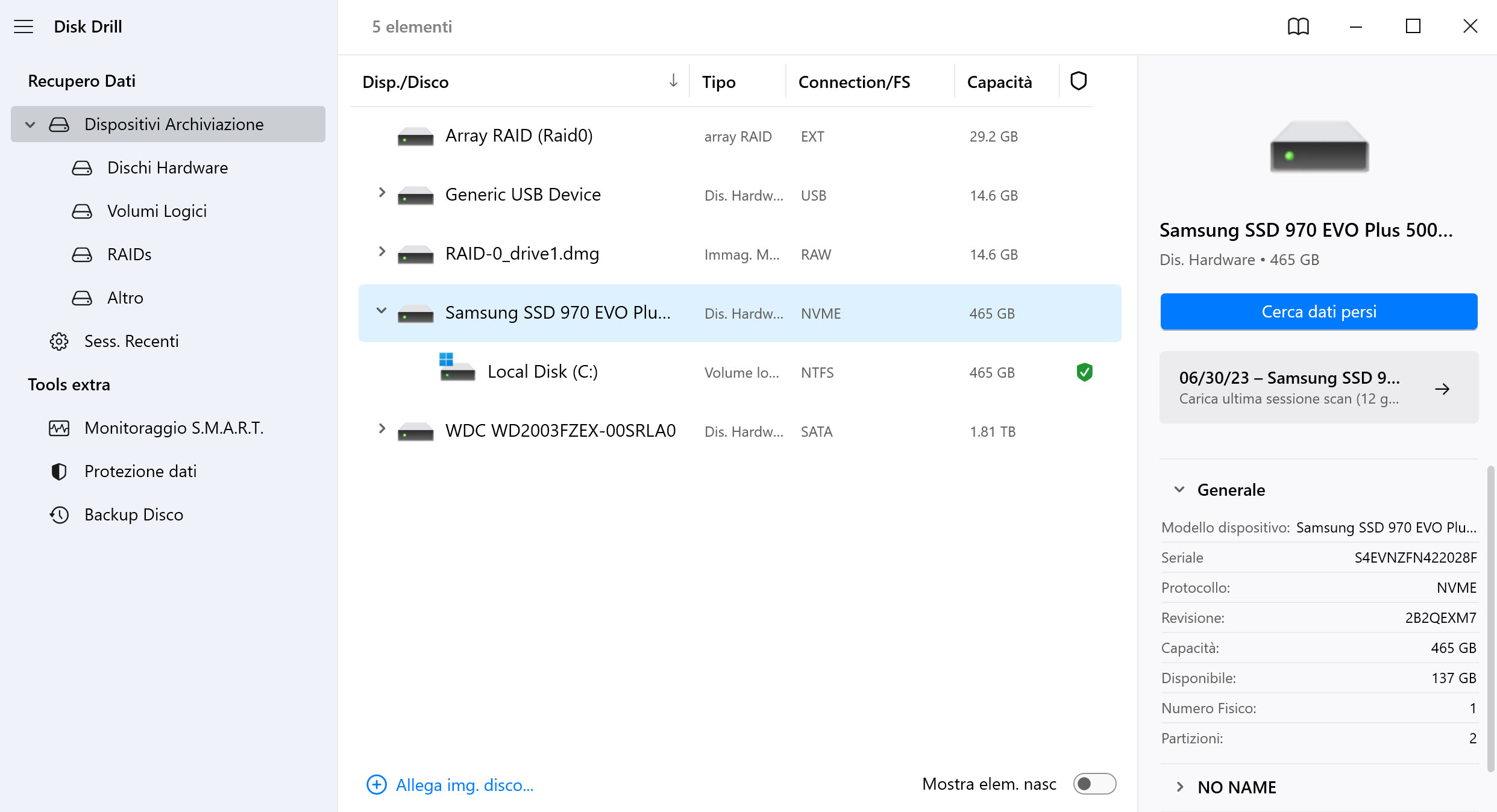Click the Sess. Recenti gear icon
Image resolution: width=1497 pixels, height=812 pixels.
(x=59, y=342)
